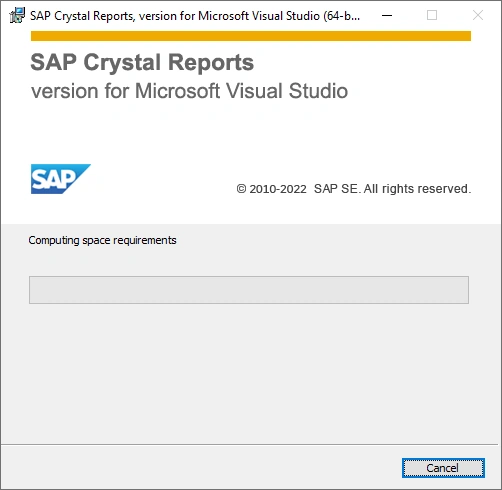Click the word "Computing" in the status line
Viewport: 502px width, 490px height.
click(54, 240)
